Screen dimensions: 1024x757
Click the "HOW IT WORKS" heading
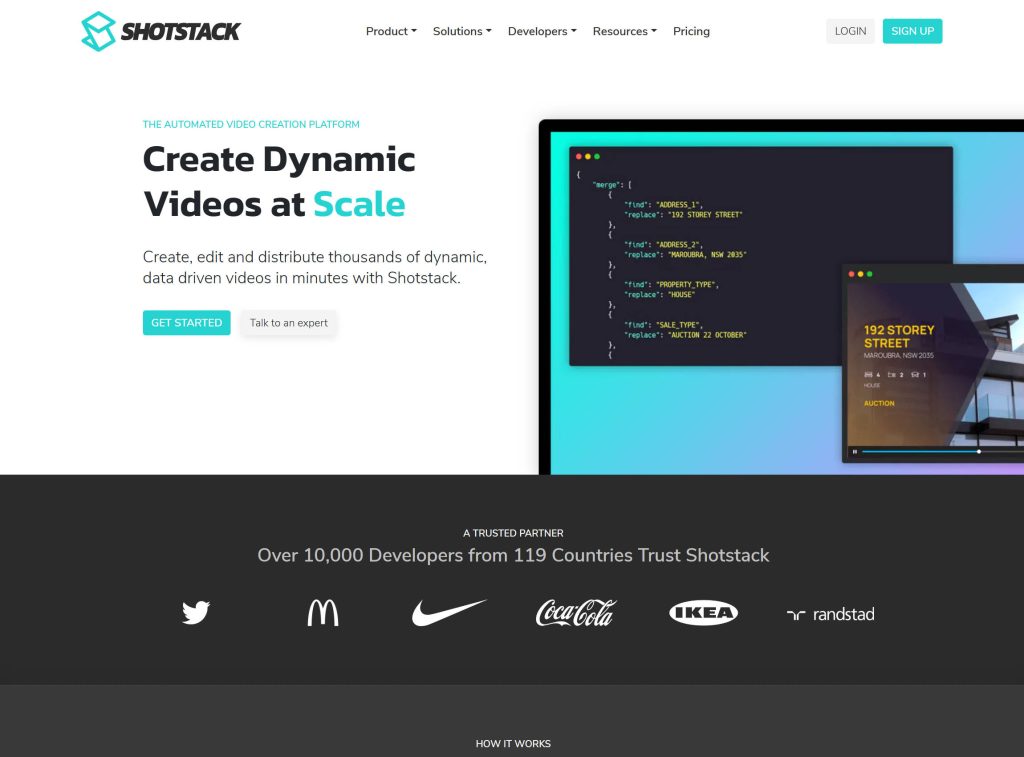click(x=513, y=743)
